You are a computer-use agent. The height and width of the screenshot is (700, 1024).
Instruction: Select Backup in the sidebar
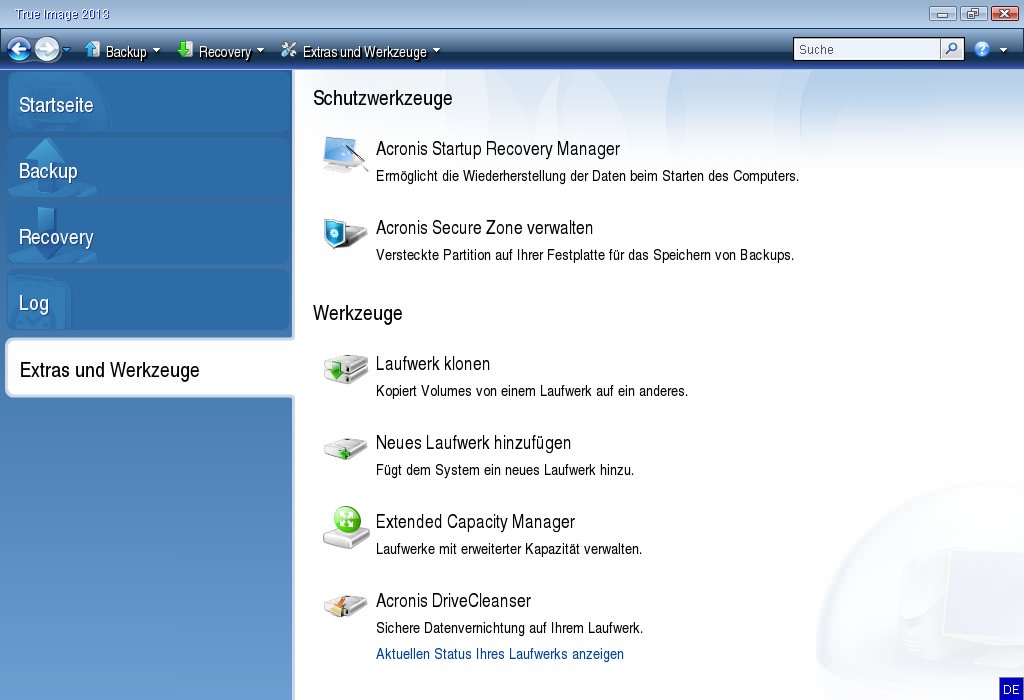(149, 170)
